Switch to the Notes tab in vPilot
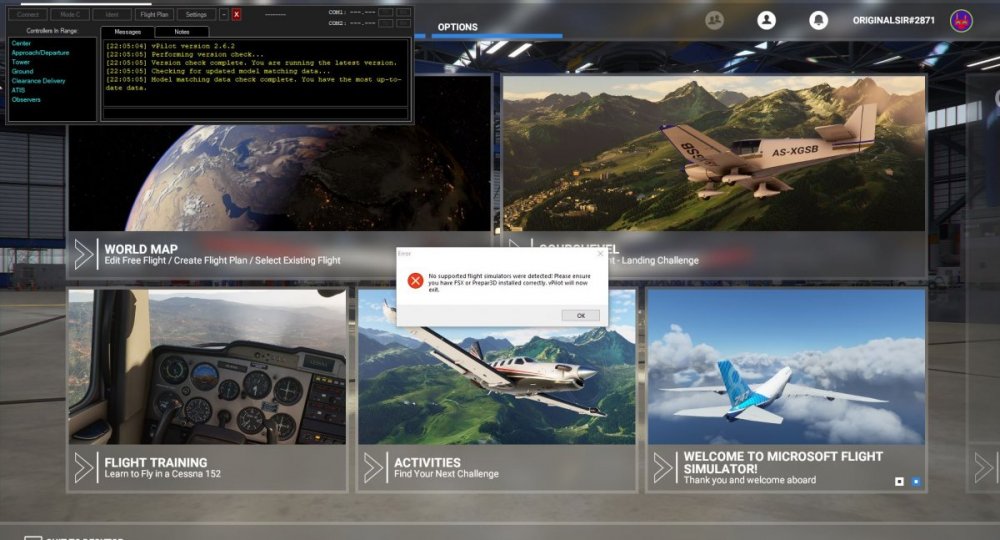Image resolution: width=1000 pixels, height=540 pixels. 182,31
